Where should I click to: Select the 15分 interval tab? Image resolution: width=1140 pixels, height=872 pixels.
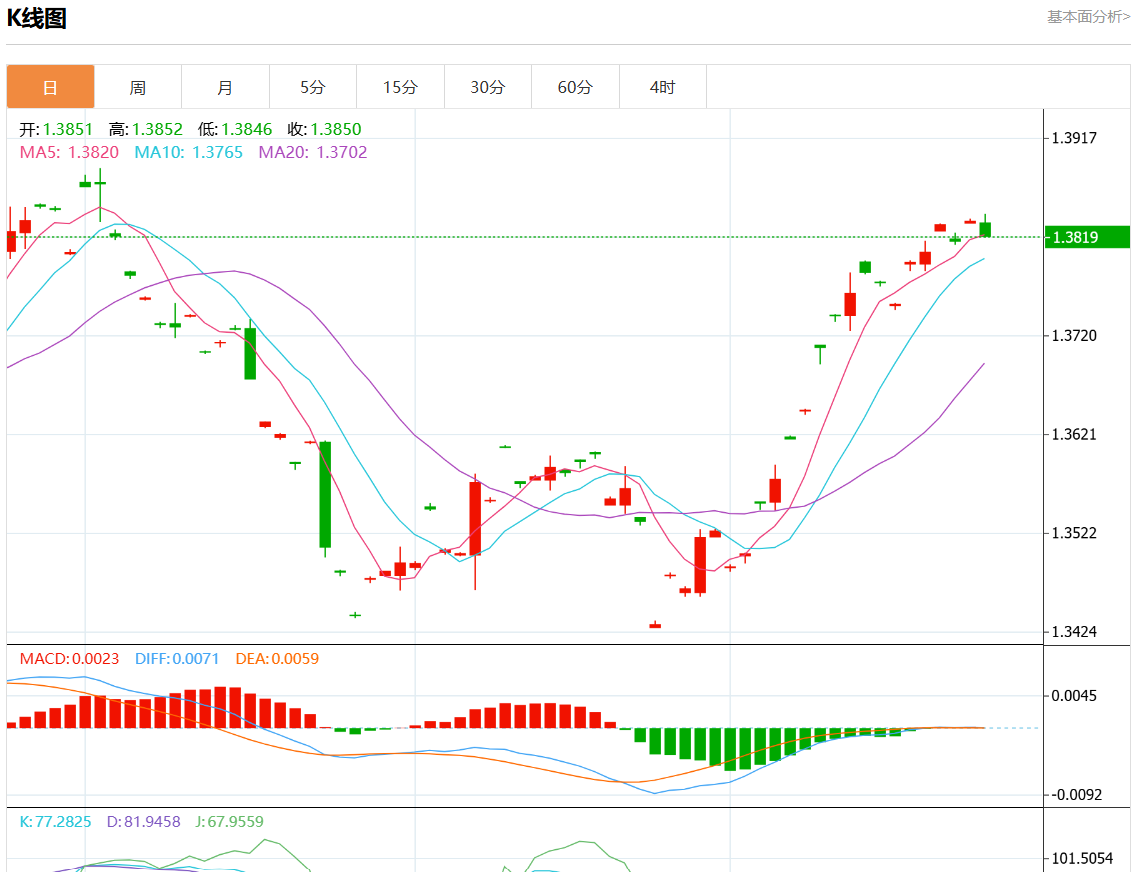point(400,87)
